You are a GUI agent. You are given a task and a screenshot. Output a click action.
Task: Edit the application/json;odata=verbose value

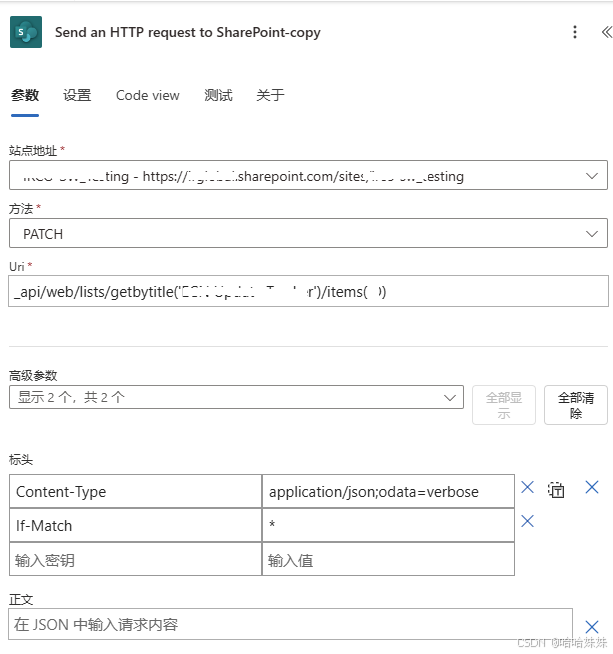(x=388, y=491)
